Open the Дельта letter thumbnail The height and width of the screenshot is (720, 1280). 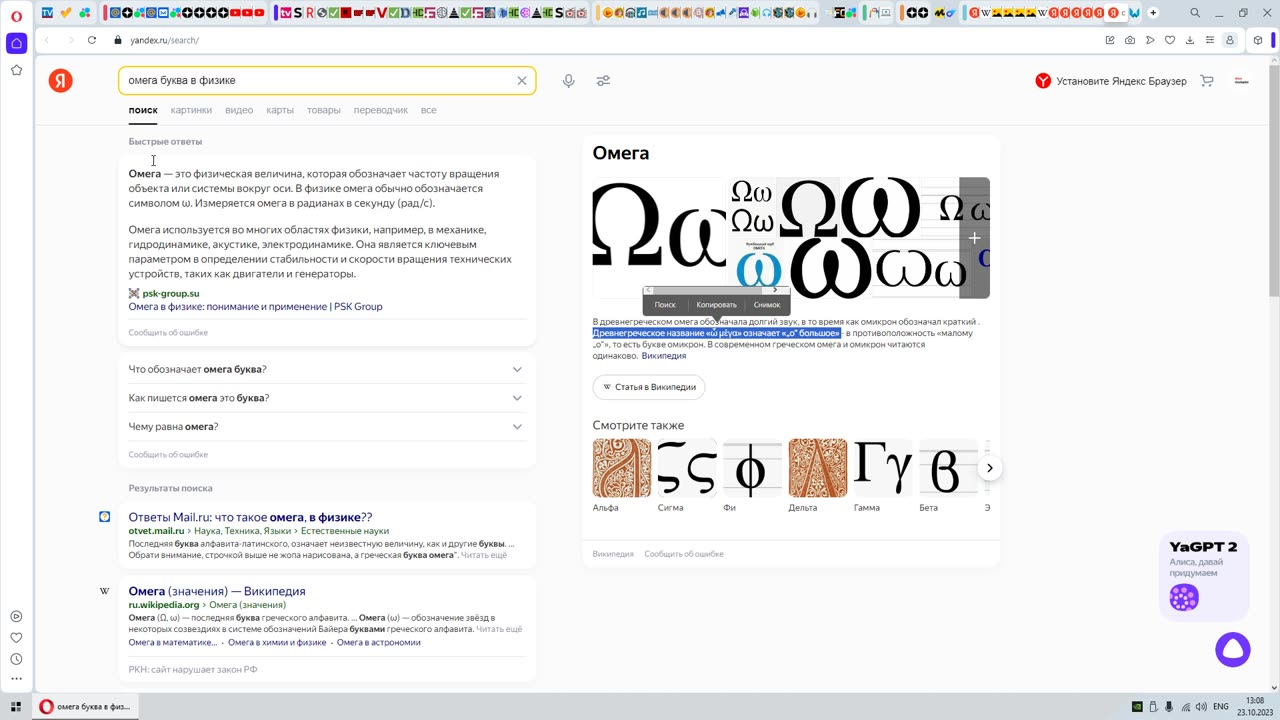pyautogui.click(x=817, y=468)
